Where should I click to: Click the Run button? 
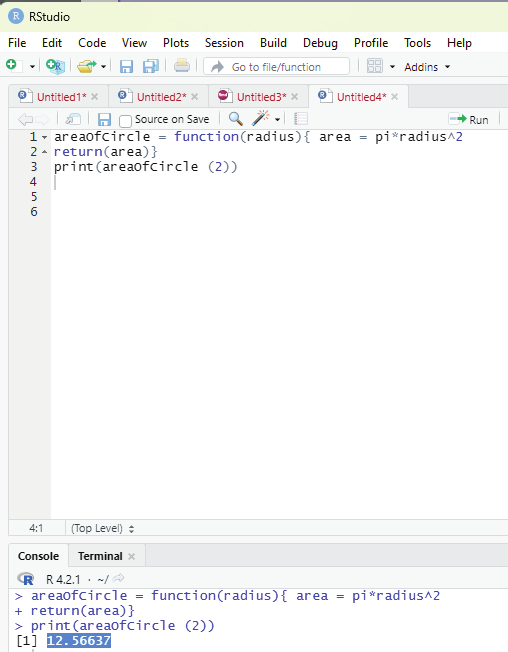469,120
